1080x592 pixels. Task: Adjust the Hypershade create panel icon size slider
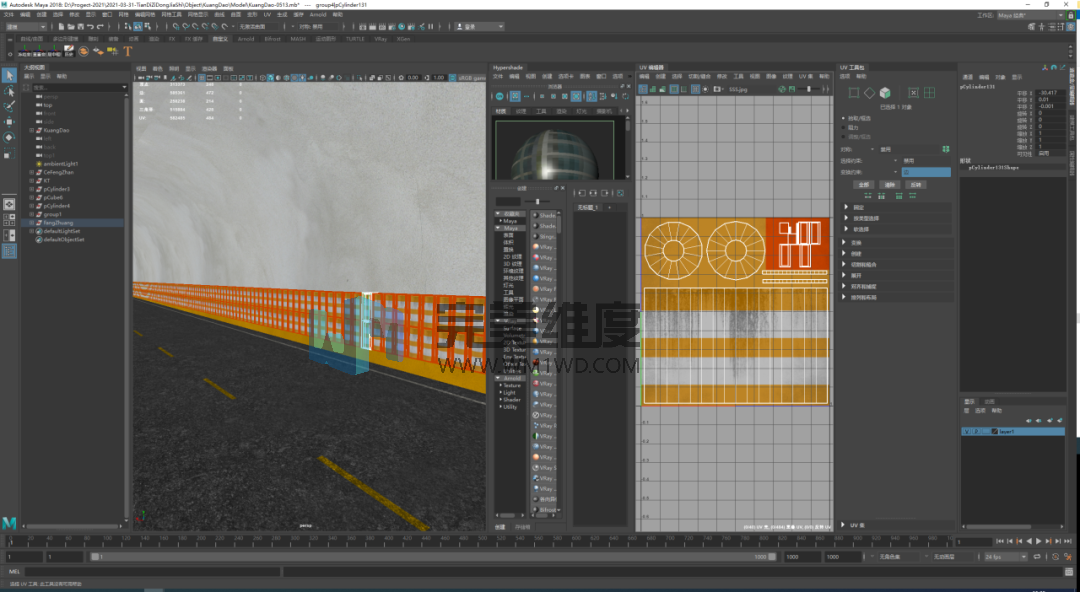point(537,201)
